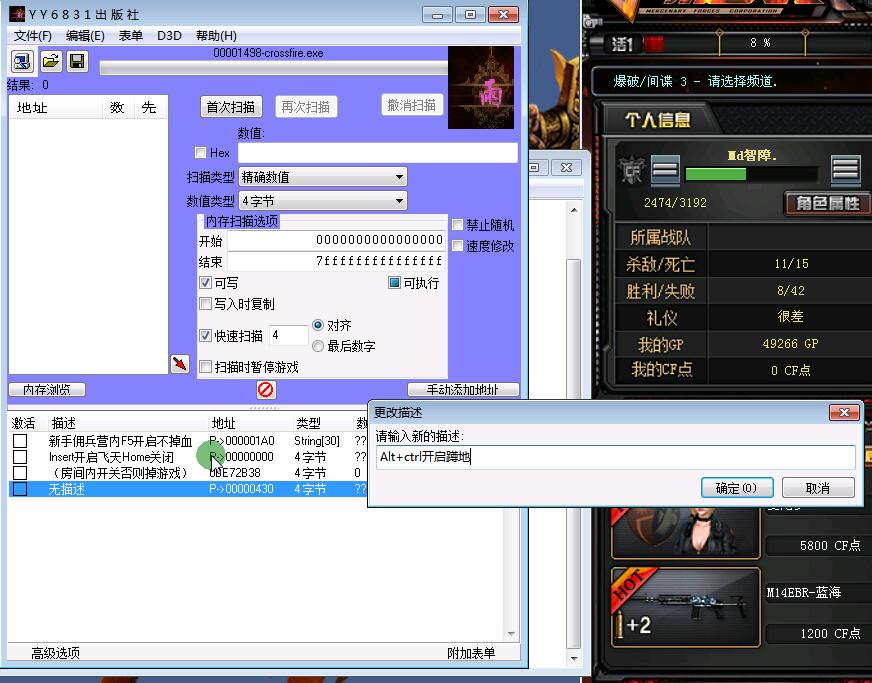The image size is (872, 683).
Task: Click the save floppy disk icon
Action: coord(77,61)
